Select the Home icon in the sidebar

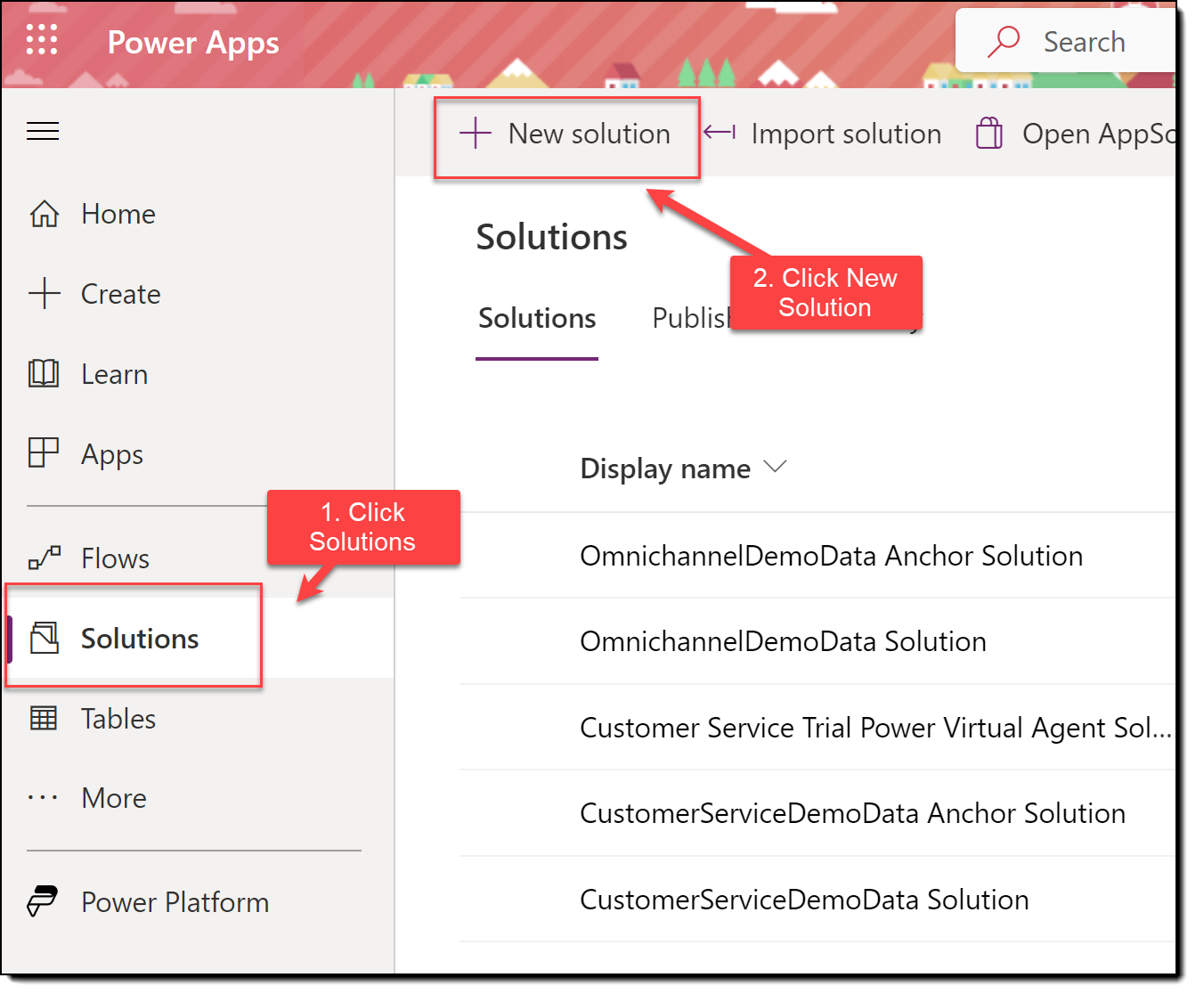click(x=43, y=214)
